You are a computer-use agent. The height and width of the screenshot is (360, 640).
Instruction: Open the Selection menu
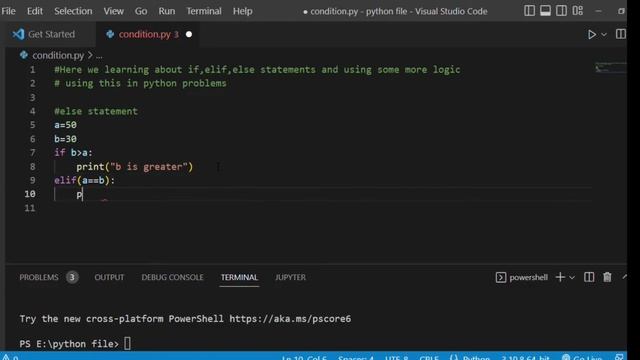(73, 11)
